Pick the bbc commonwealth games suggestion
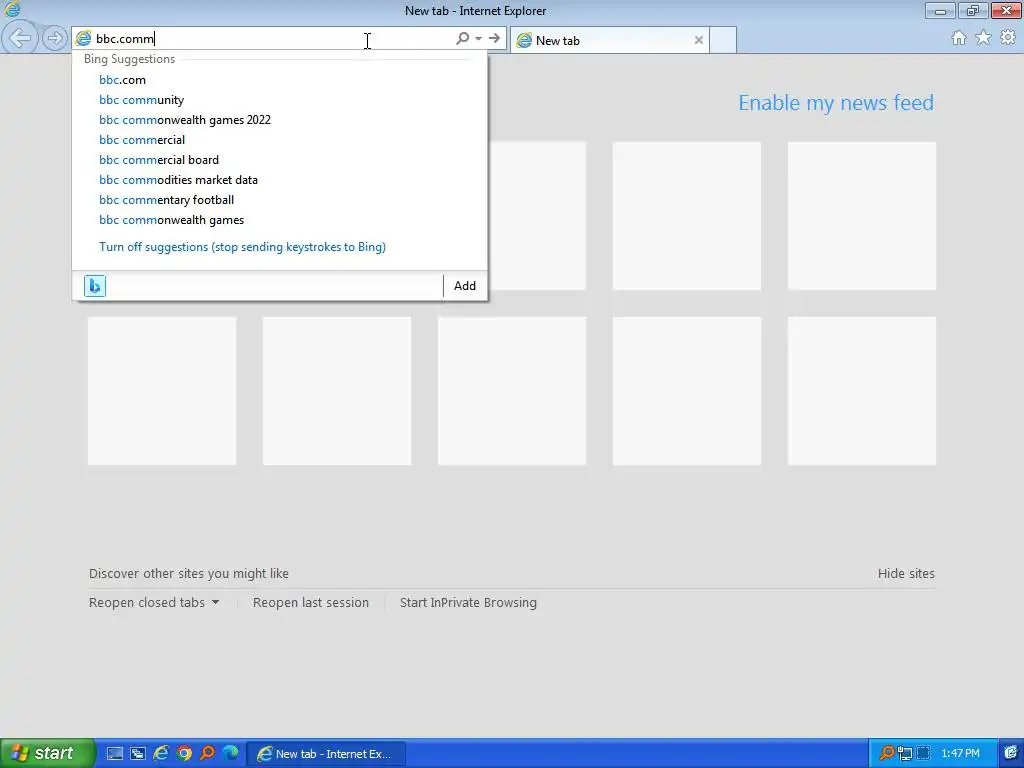The width and height of the screenshot is (1024, 768). pyautogui.click(x=280, y=220)
